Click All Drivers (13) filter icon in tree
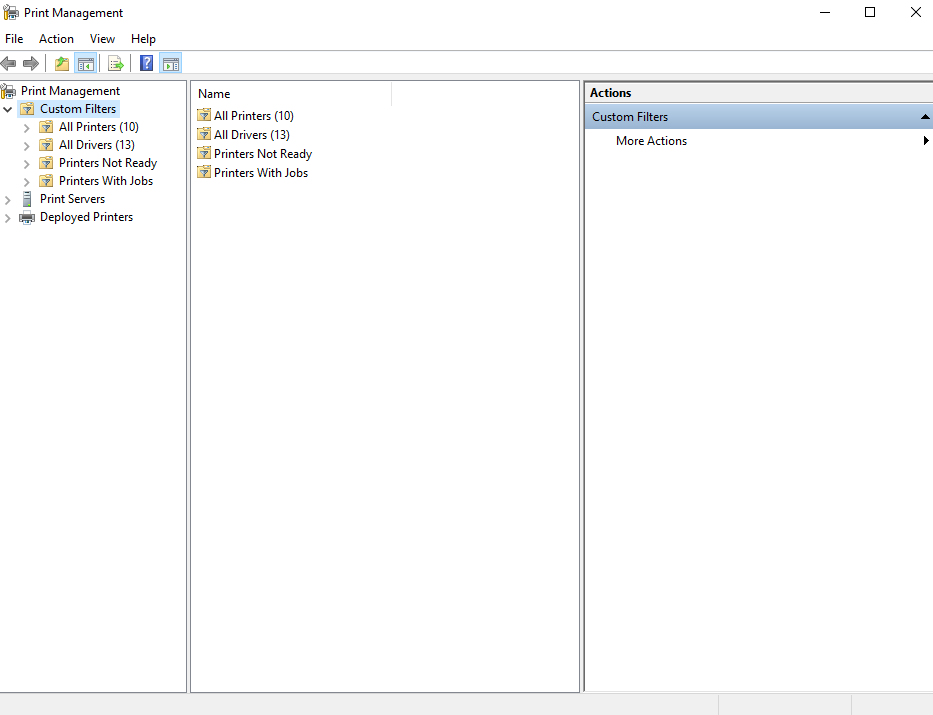 pos(46,145)
